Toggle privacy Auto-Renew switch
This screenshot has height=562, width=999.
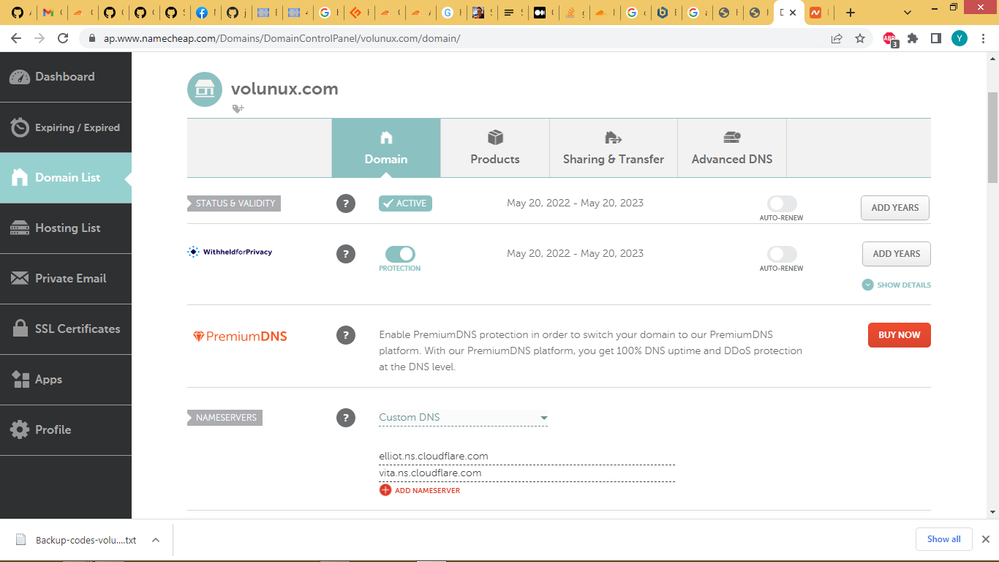point(781,254)
